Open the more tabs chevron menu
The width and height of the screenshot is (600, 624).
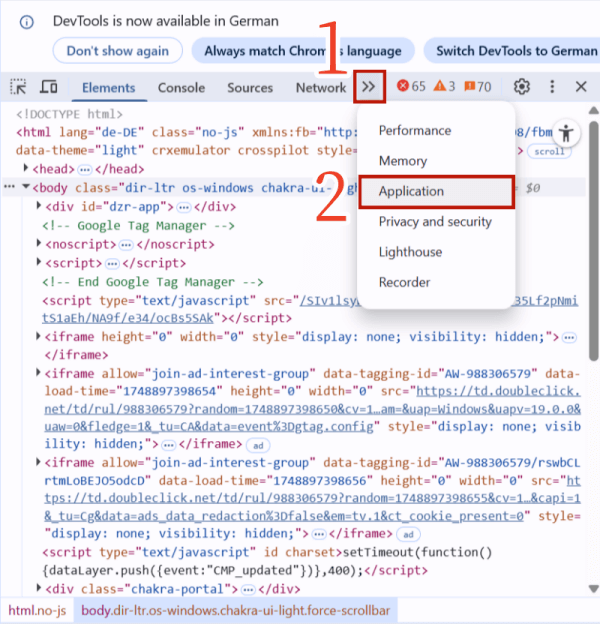tap(369, 86)
